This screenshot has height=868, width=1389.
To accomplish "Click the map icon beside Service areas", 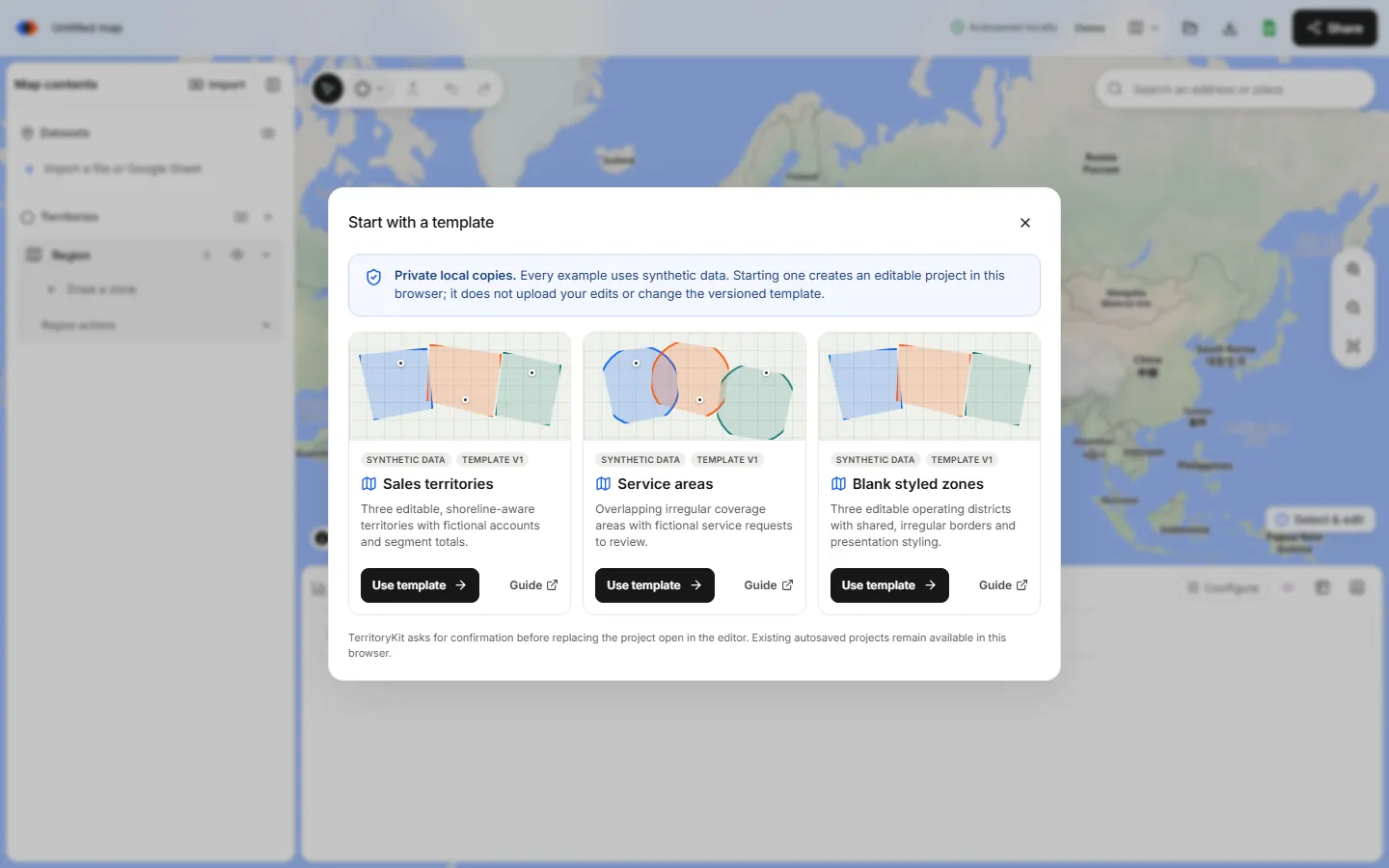I will pyautogui.click(x=603, y=484).
